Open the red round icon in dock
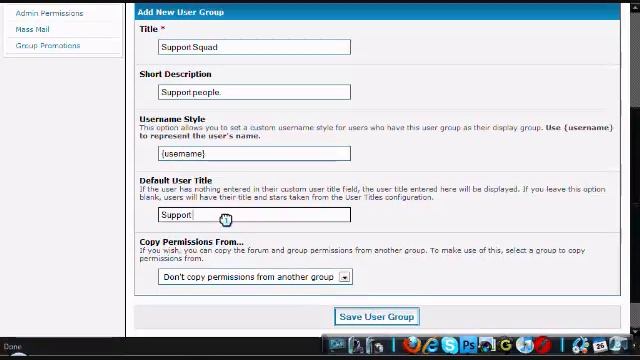This screenshot has height=360, width=640. point(543,345)
